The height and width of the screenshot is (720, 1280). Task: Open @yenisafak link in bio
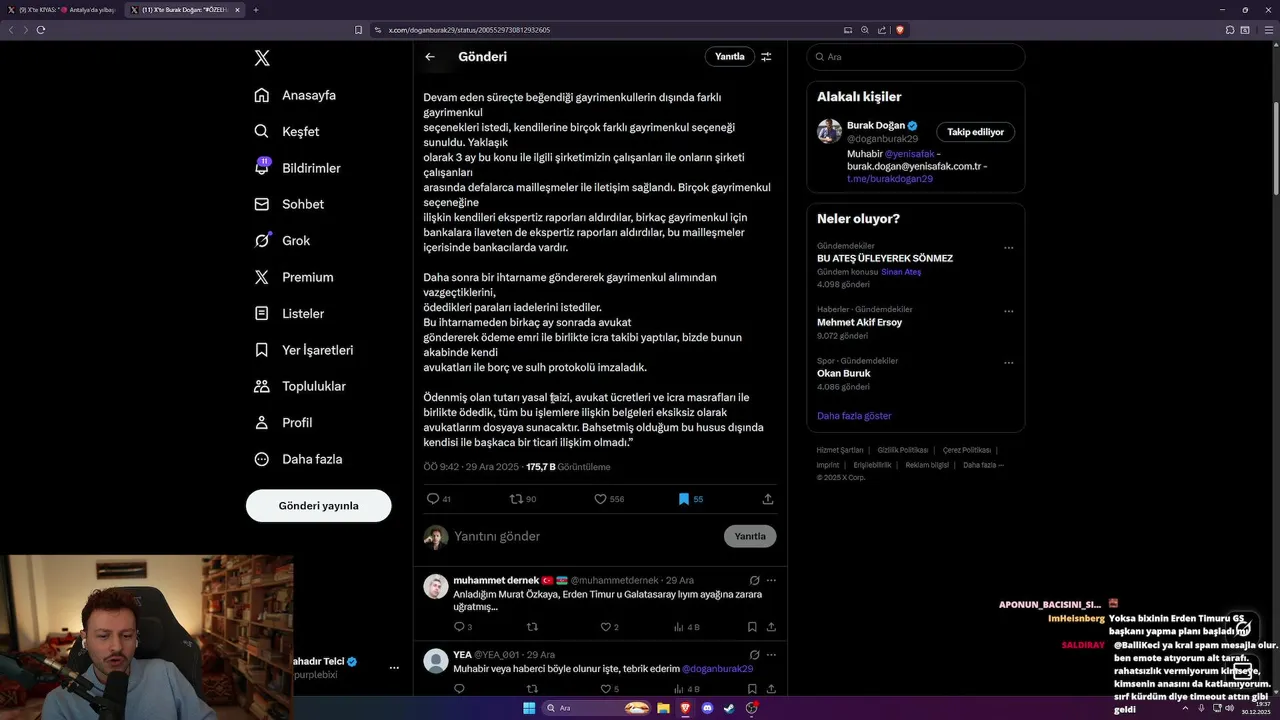coord(910,154)
